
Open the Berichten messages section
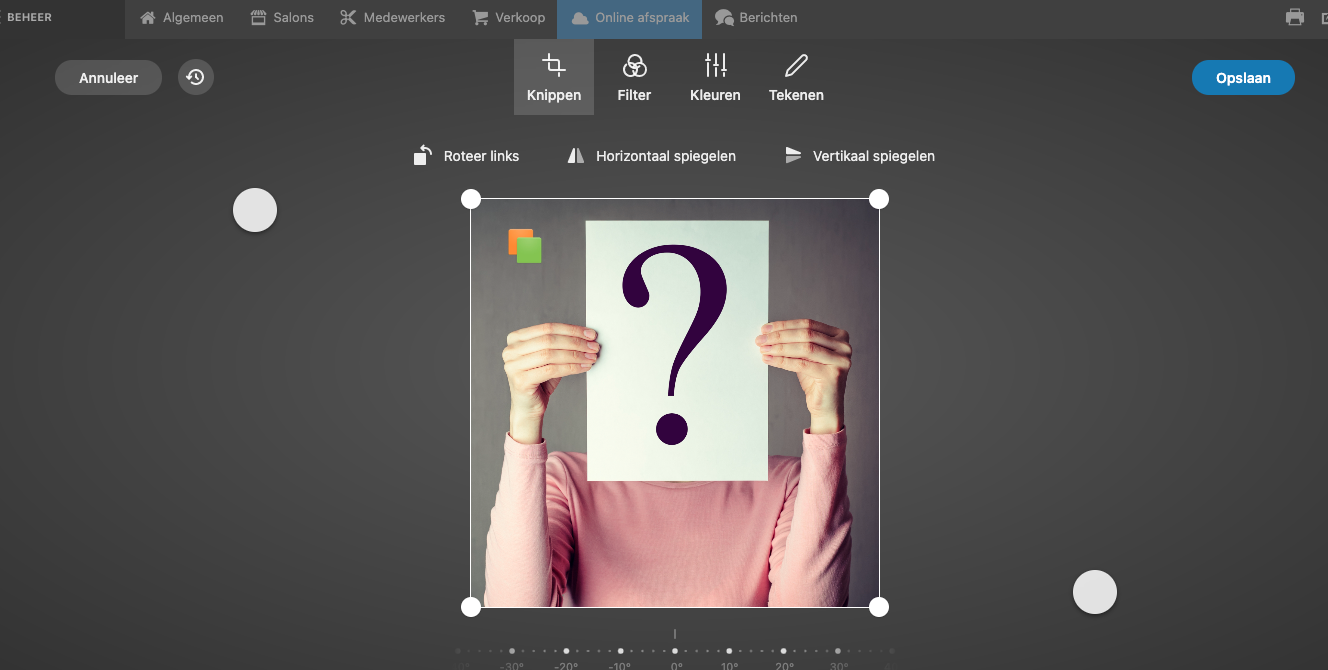click(756, 18)
